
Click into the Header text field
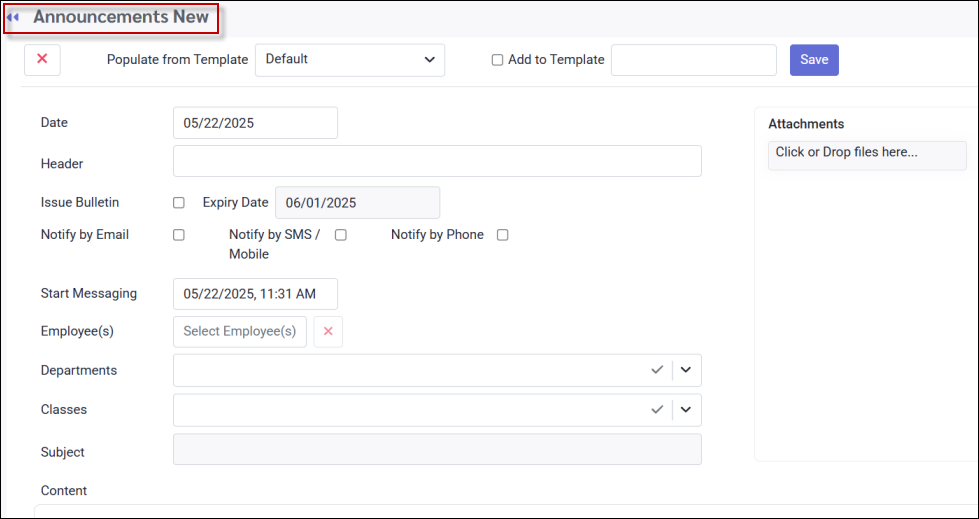tap(437, 161)
